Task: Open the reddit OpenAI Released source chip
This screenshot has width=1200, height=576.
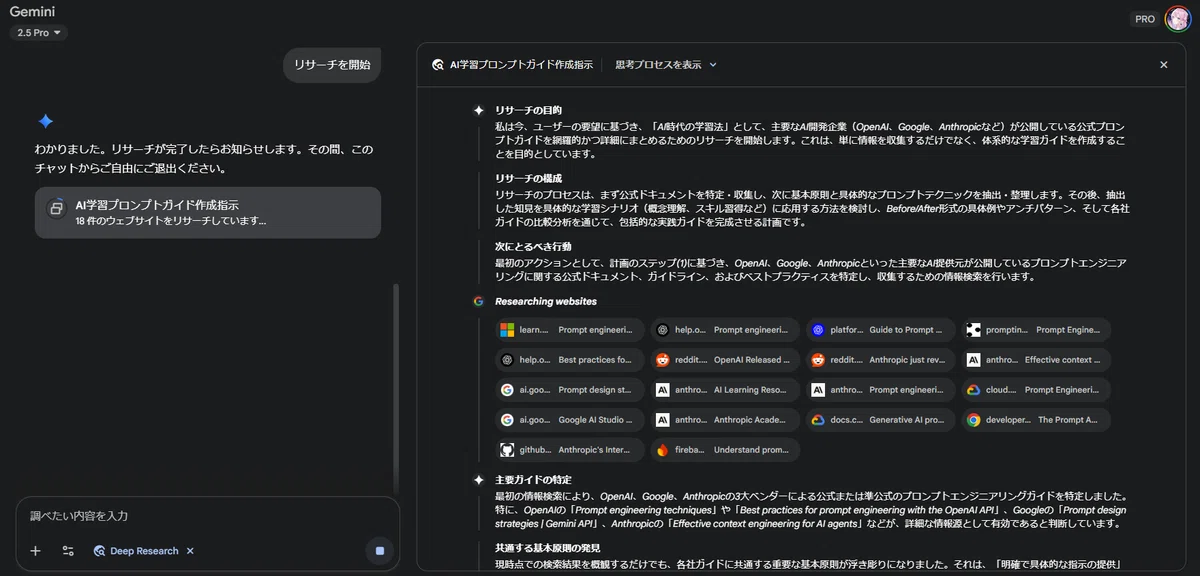Action: pos(725,360)
